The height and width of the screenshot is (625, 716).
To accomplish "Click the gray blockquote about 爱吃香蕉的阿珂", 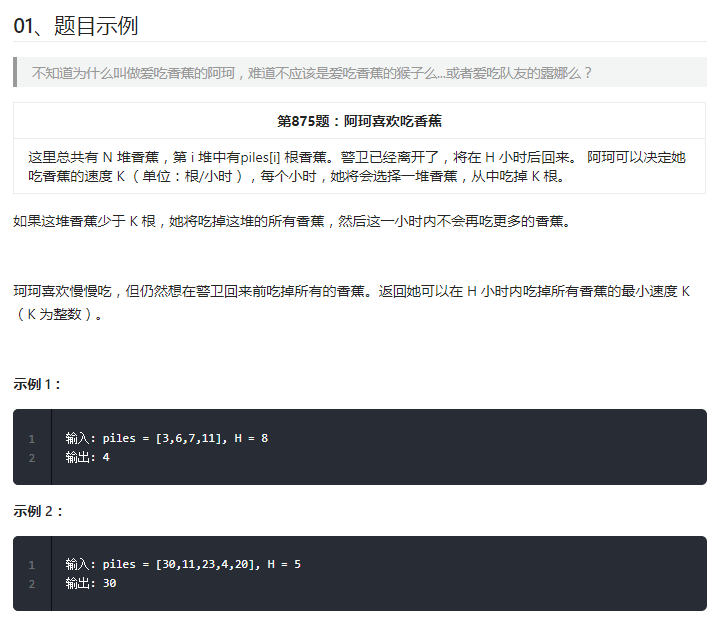I will coord(360,72).
